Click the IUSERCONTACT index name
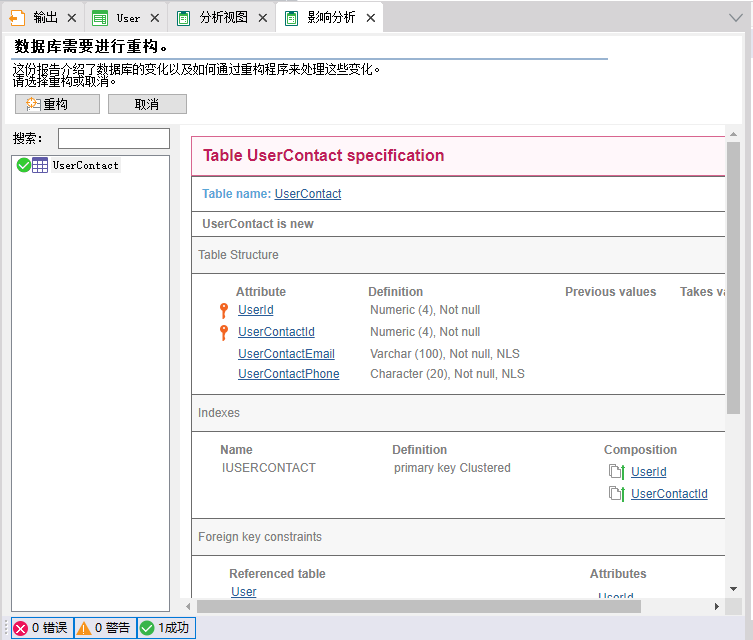 click(268, 468)
